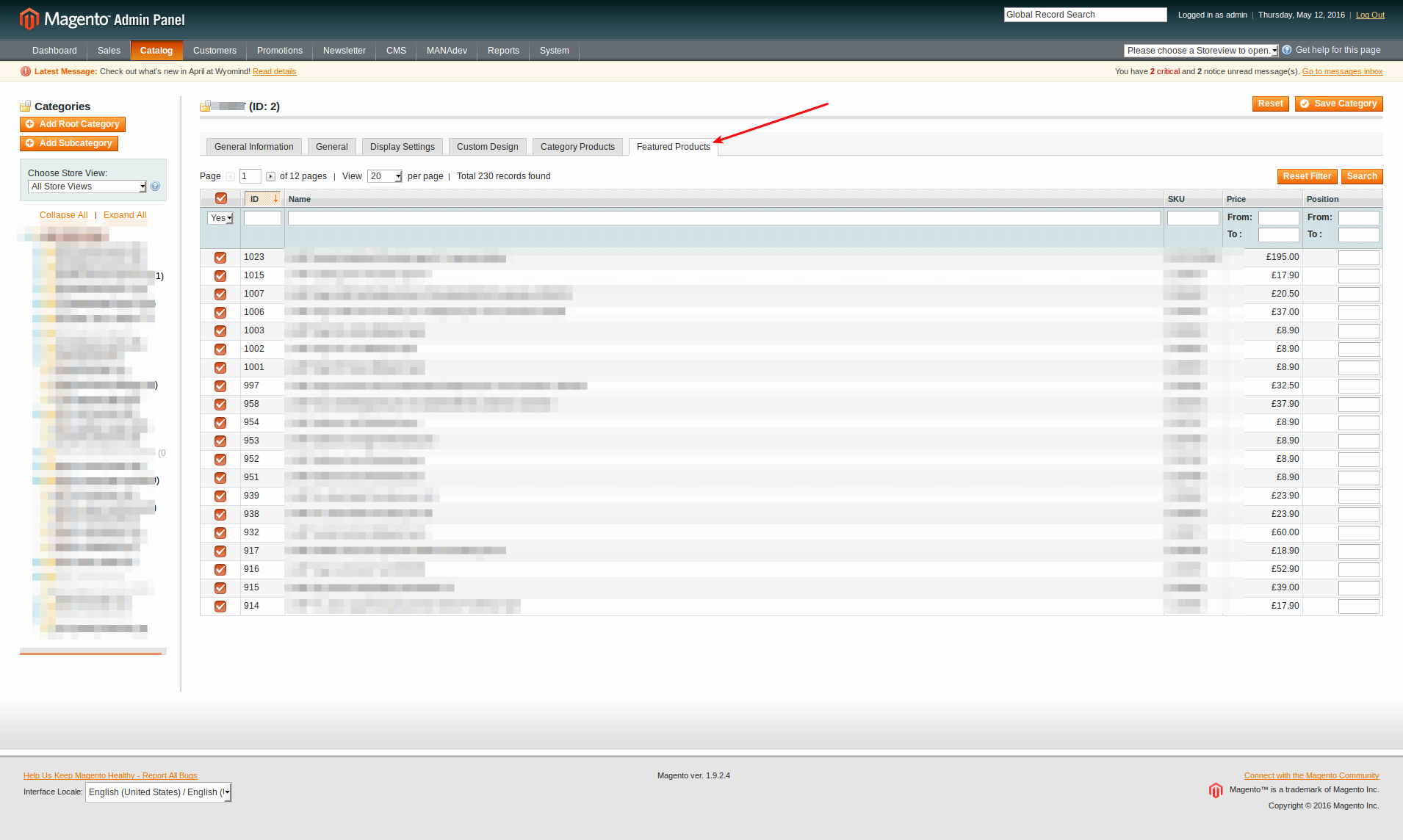This screenshot has width=1403, height=840.
Task: Open the All Store Views dropdown
Action: tap(87, 187)
